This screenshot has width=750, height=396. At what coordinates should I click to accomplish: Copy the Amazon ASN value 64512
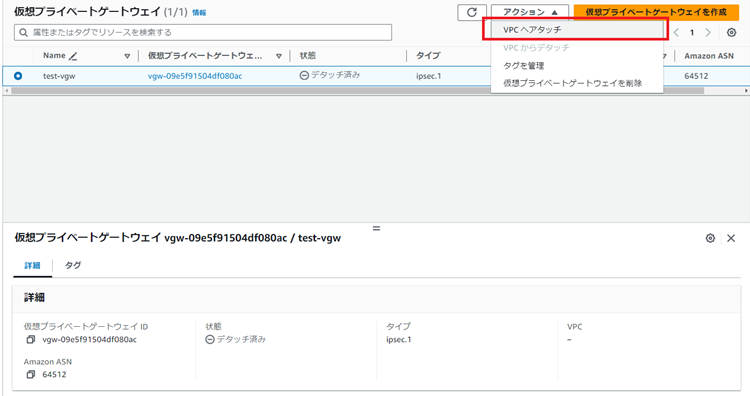(31, 374)
